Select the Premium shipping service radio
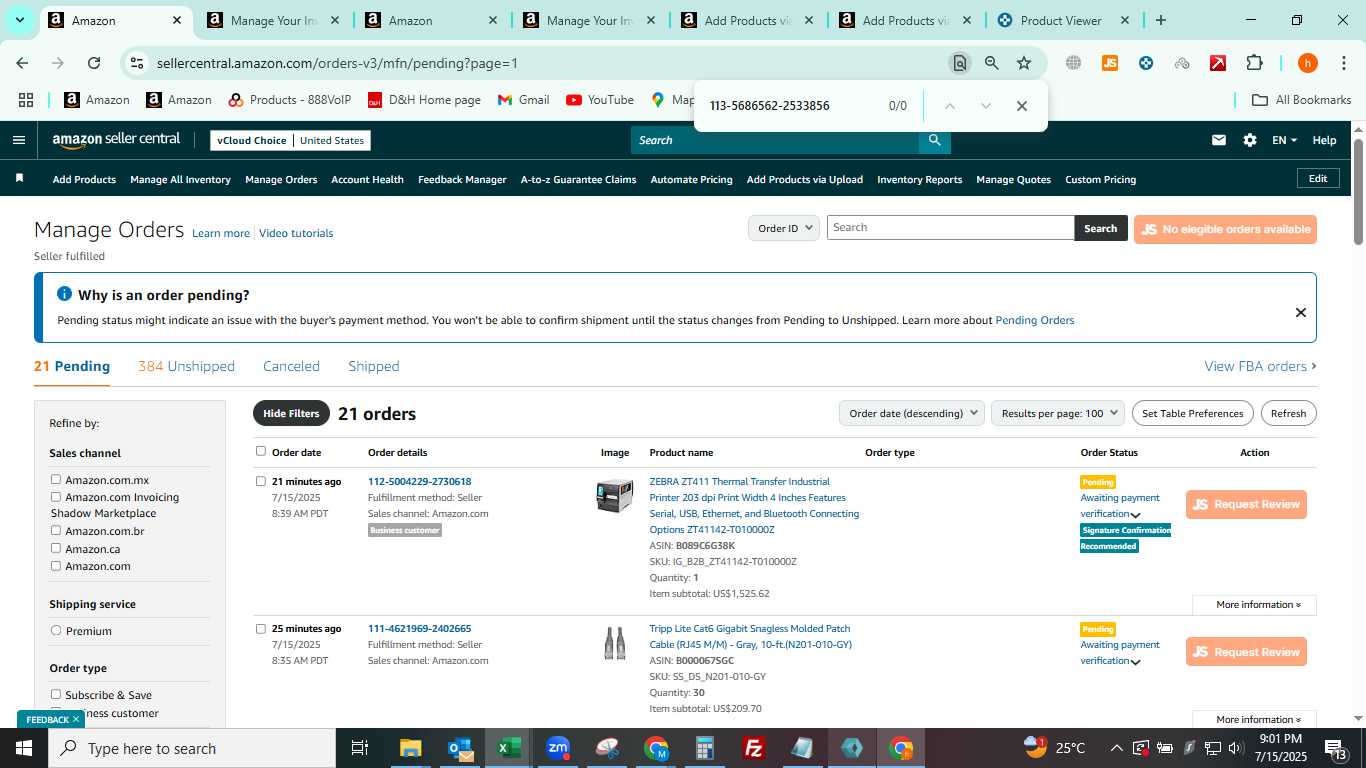 pyautogui.click(x=56, y=631)
